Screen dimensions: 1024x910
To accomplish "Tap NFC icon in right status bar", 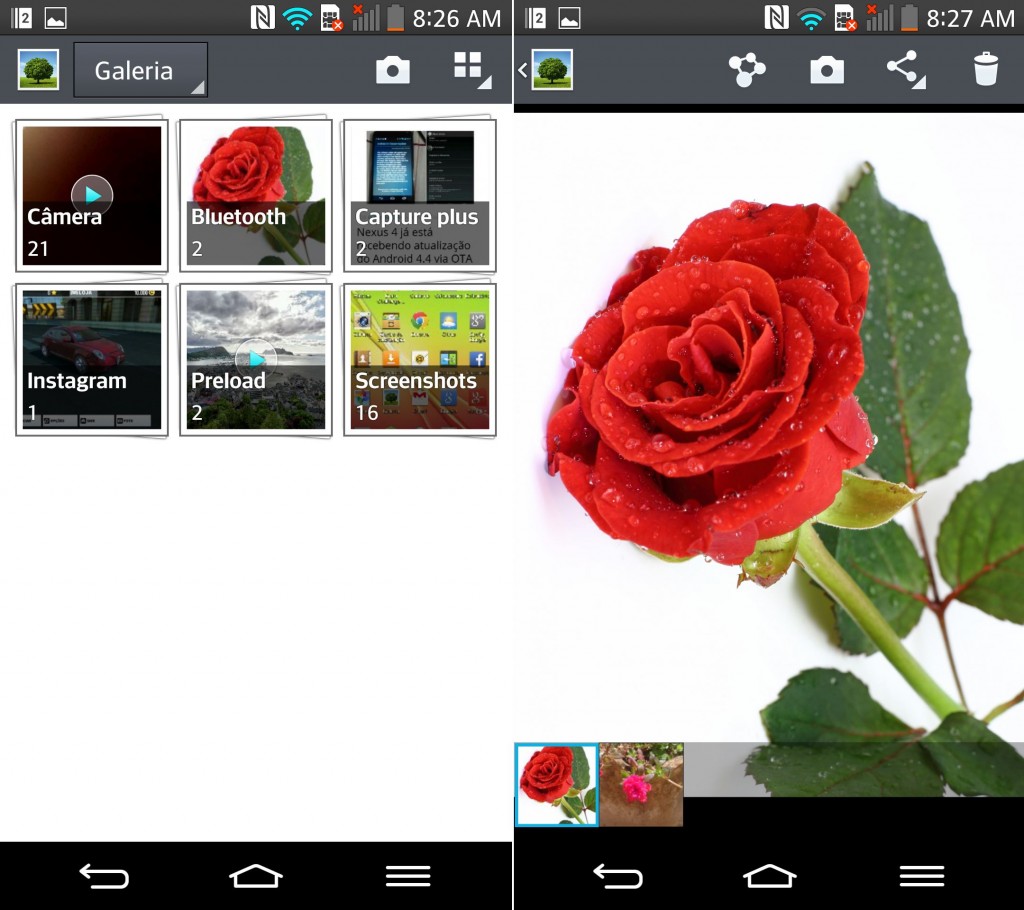I will (x=776, y=18).
